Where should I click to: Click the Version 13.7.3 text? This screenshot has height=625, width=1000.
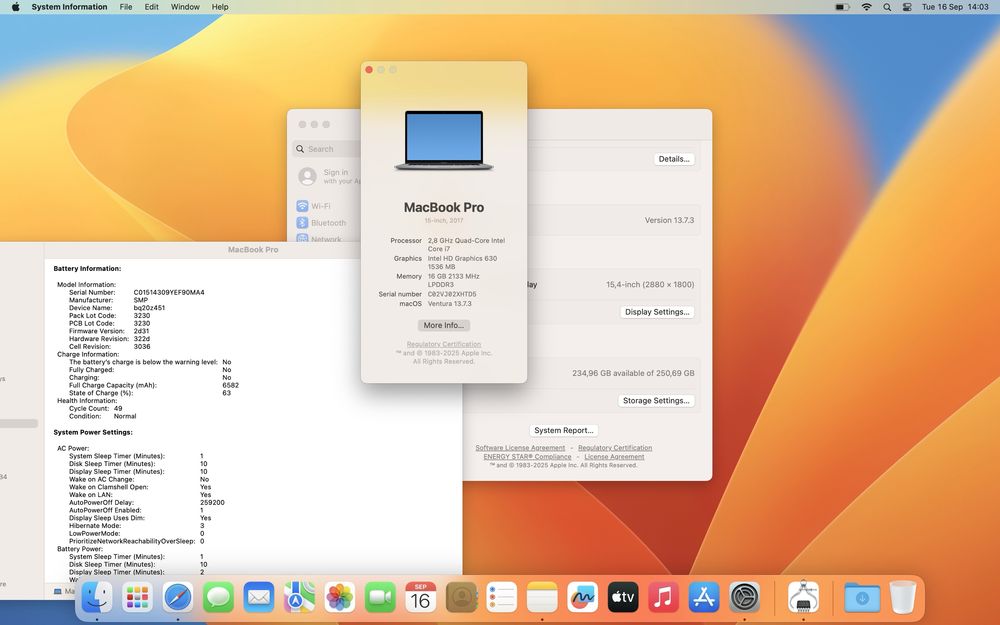tap(669, 220)
